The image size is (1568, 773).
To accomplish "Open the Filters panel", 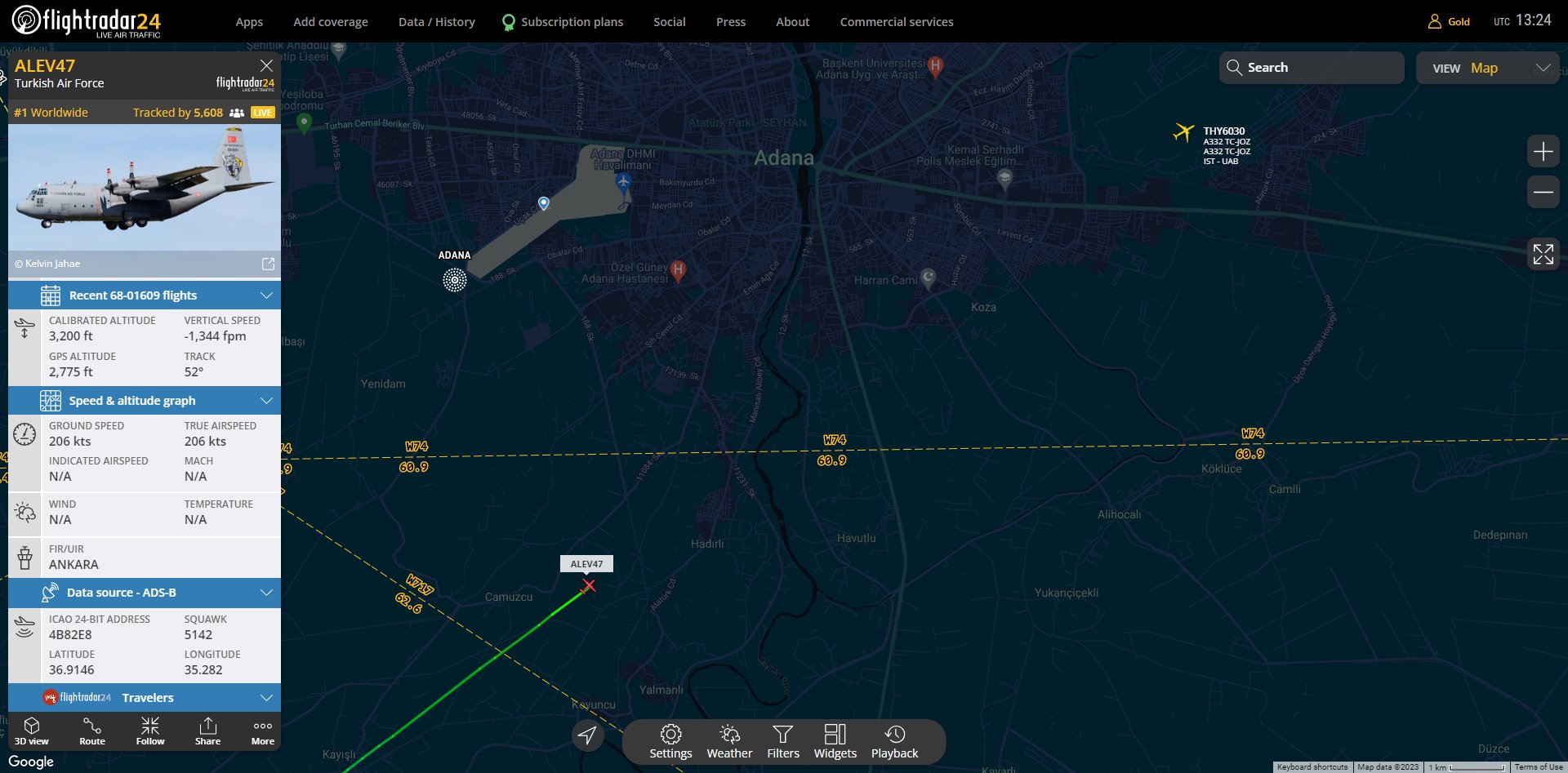I will click(783, 742).
